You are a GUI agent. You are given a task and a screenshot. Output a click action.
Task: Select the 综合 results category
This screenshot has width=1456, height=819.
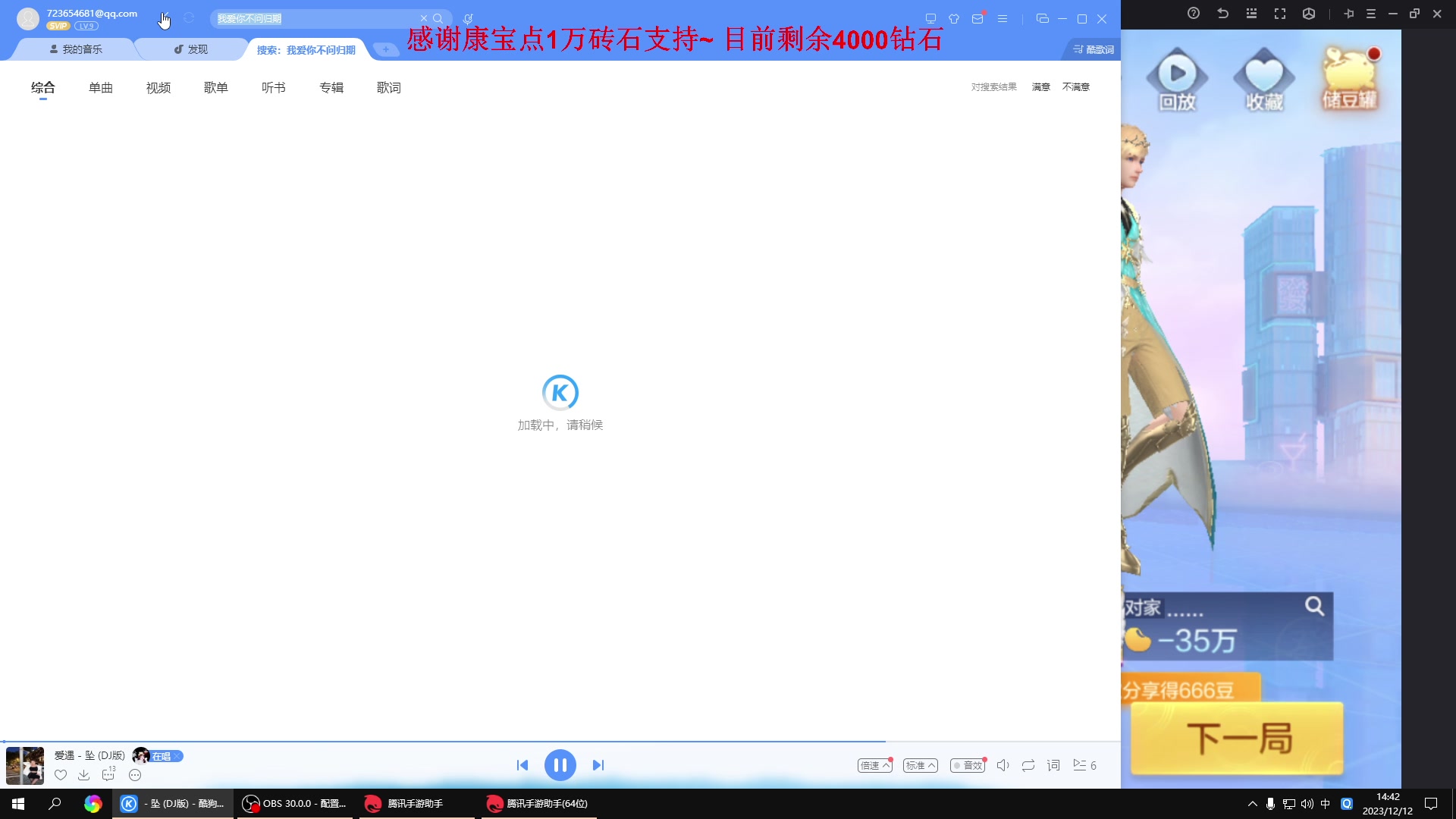[x=43, y=88]
